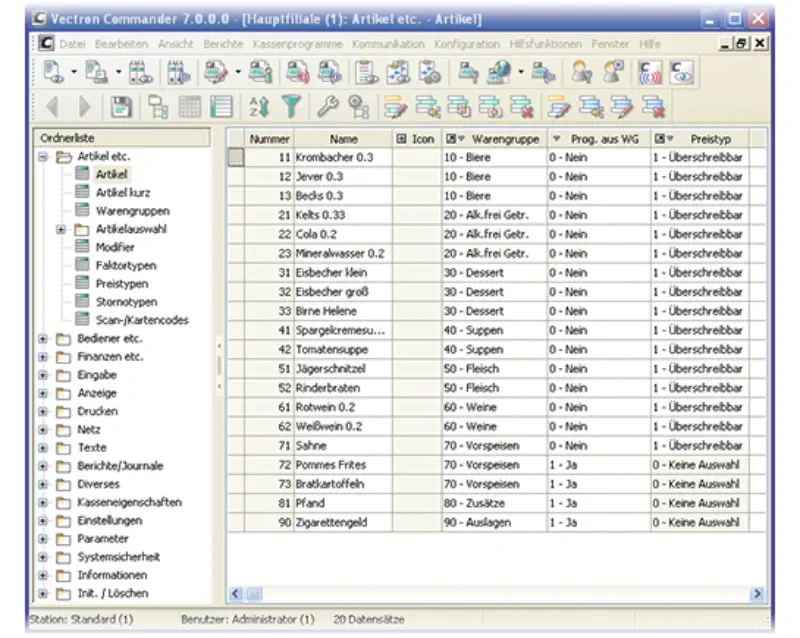Click the cash register with wrench icon
Screen dimensions: 800x638
[x=468, y=72]
